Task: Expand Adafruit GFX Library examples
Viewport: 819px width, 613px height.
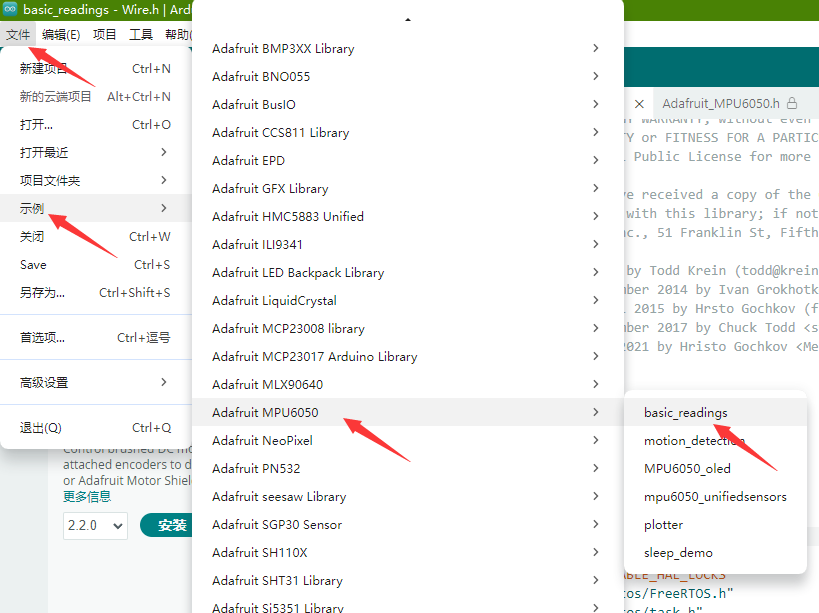Action: coord(408,188)
